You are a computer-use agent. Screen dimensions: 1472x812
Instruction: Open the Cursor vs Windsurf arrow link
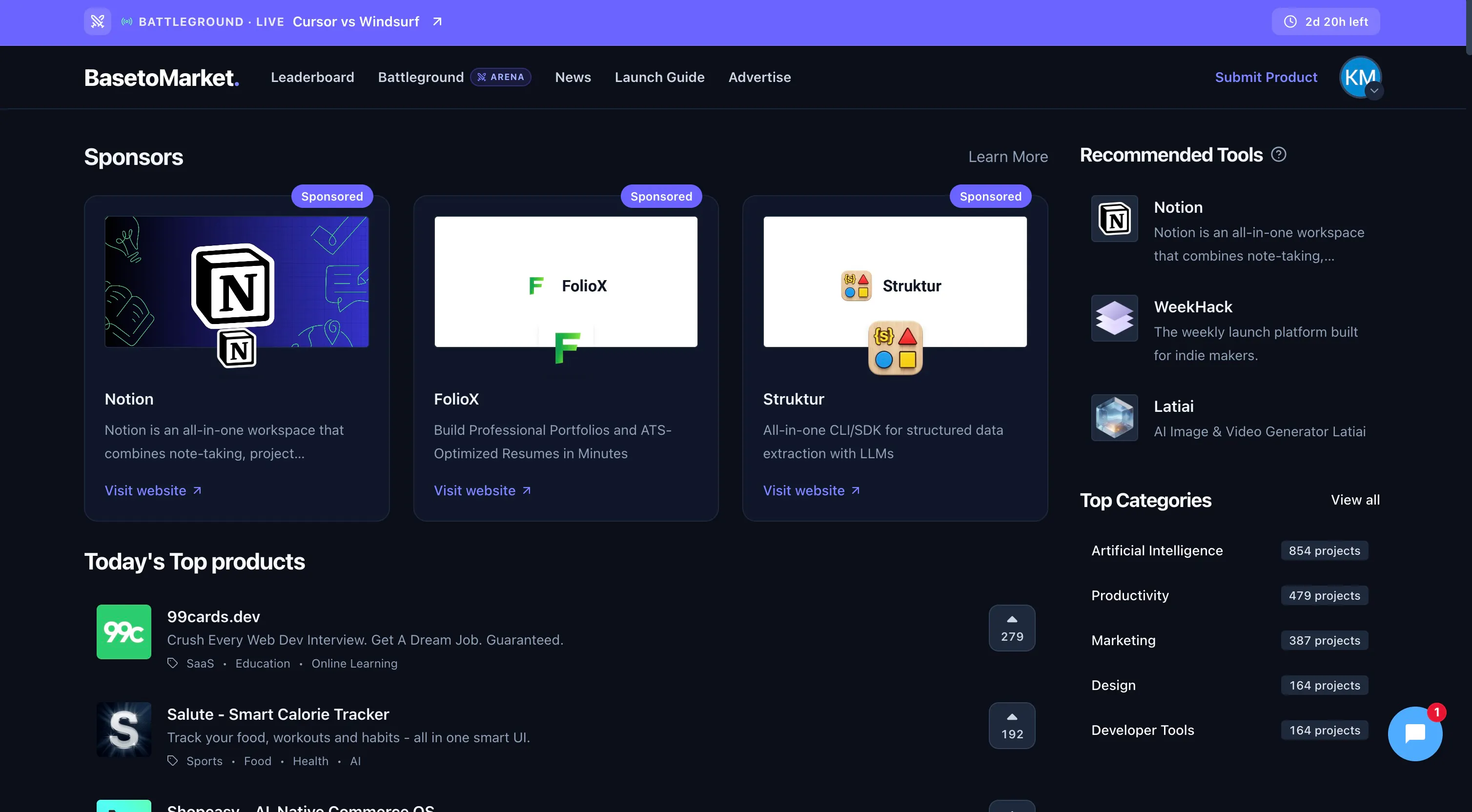[x=437, y=21]
